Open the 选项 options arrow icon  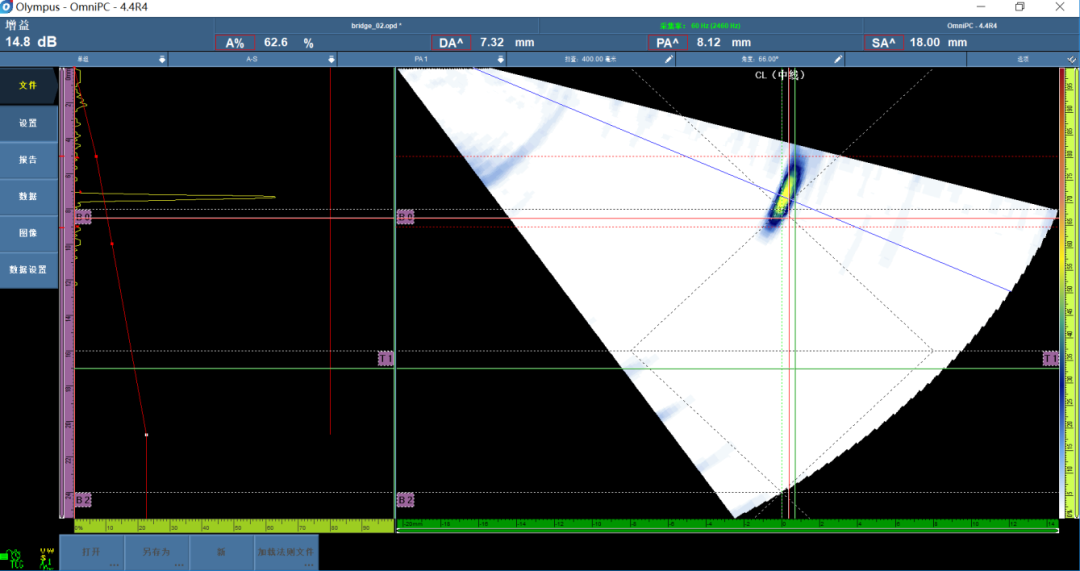[1071, 59]
